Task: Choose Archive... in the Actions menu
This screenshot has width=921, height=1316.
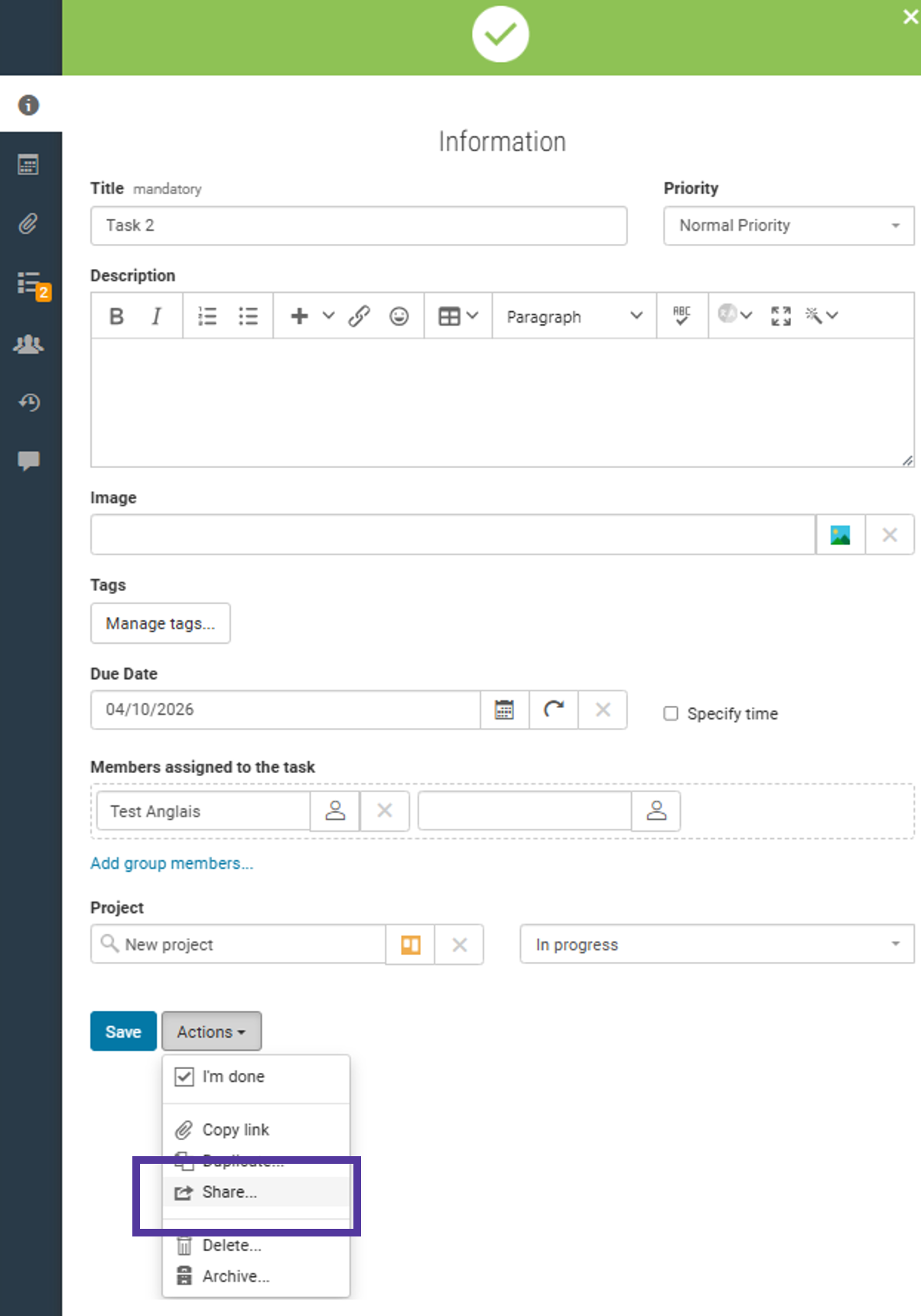Action: pyautogui.click(x=236, y=1276)
